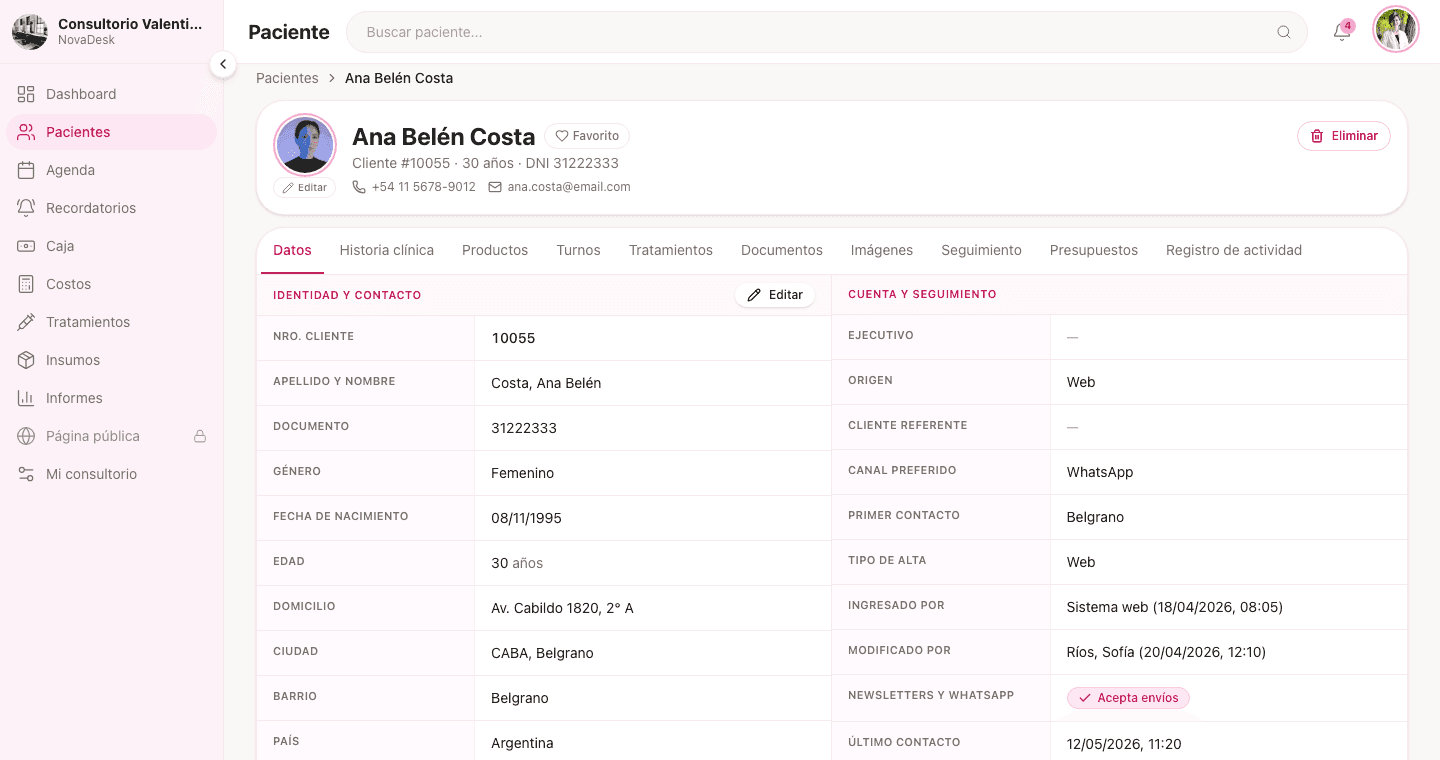Toggle the Acepta envíos badge
Image resolution: width=1440 pixels, height=760 pixels.
(1128, 698)
